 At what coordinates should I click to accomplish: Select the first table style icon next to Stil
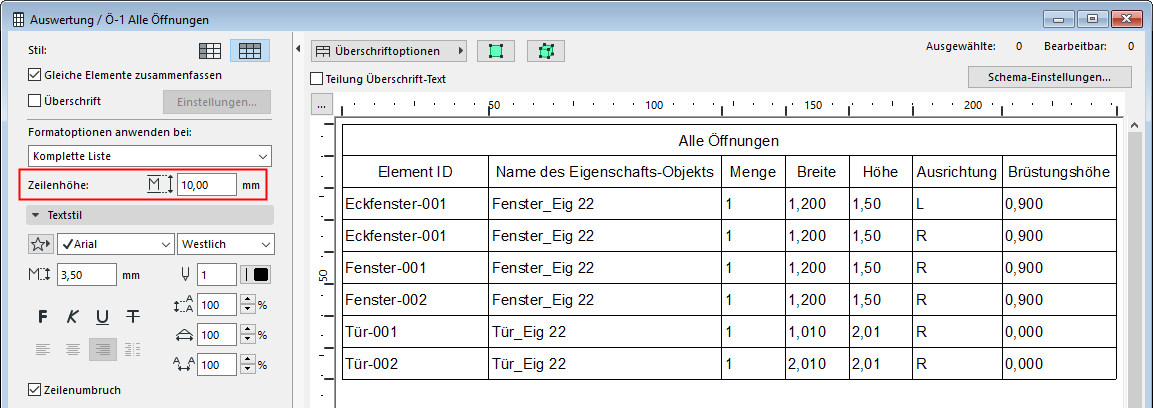[210, 51]
